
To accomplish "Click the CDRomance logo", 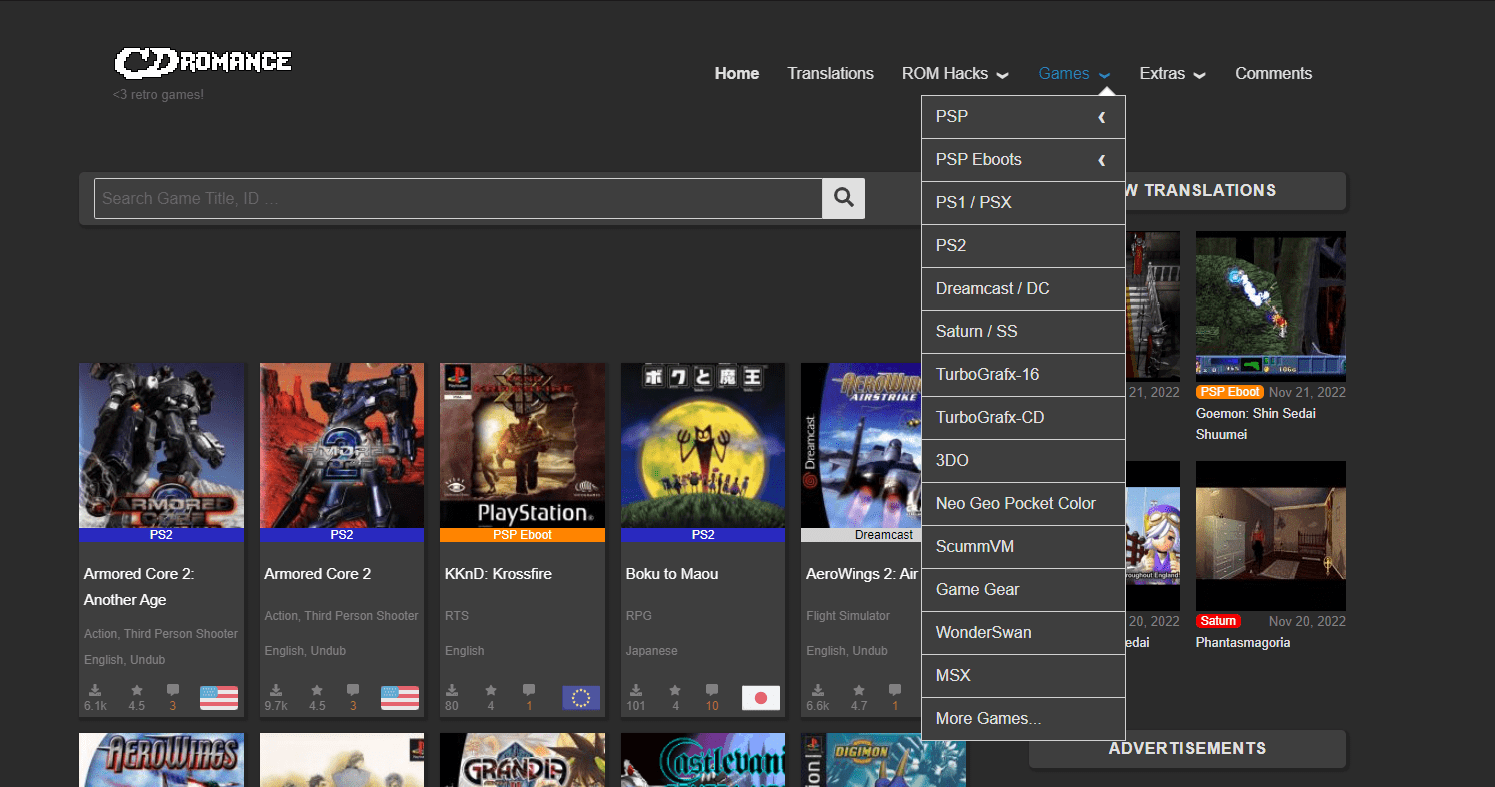I will click(x=203, y=62).
